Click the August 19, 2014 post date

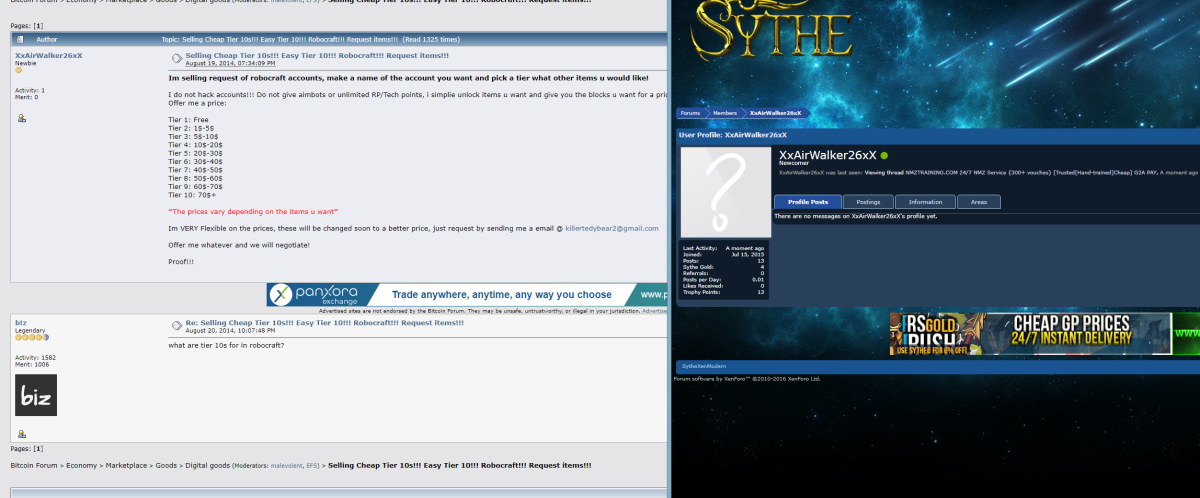(231, 63)
